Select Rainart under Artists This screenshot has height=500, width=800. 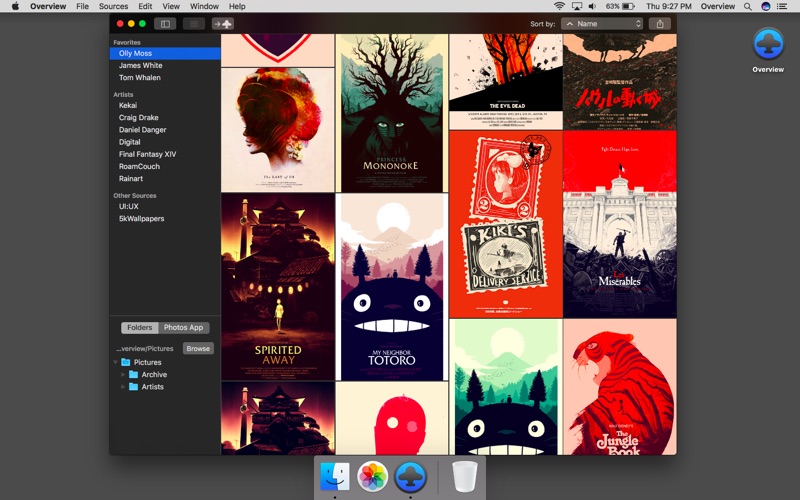165,179
